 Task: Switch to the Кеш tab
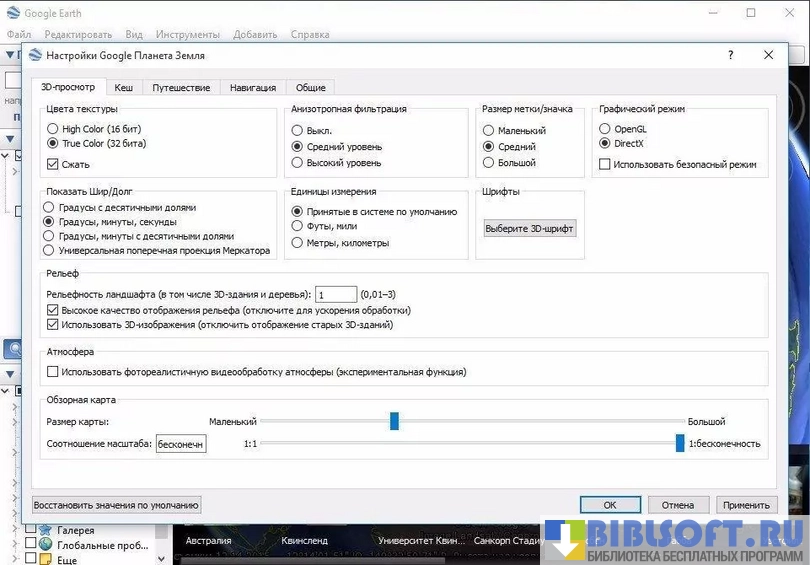(x=123, y=88)
